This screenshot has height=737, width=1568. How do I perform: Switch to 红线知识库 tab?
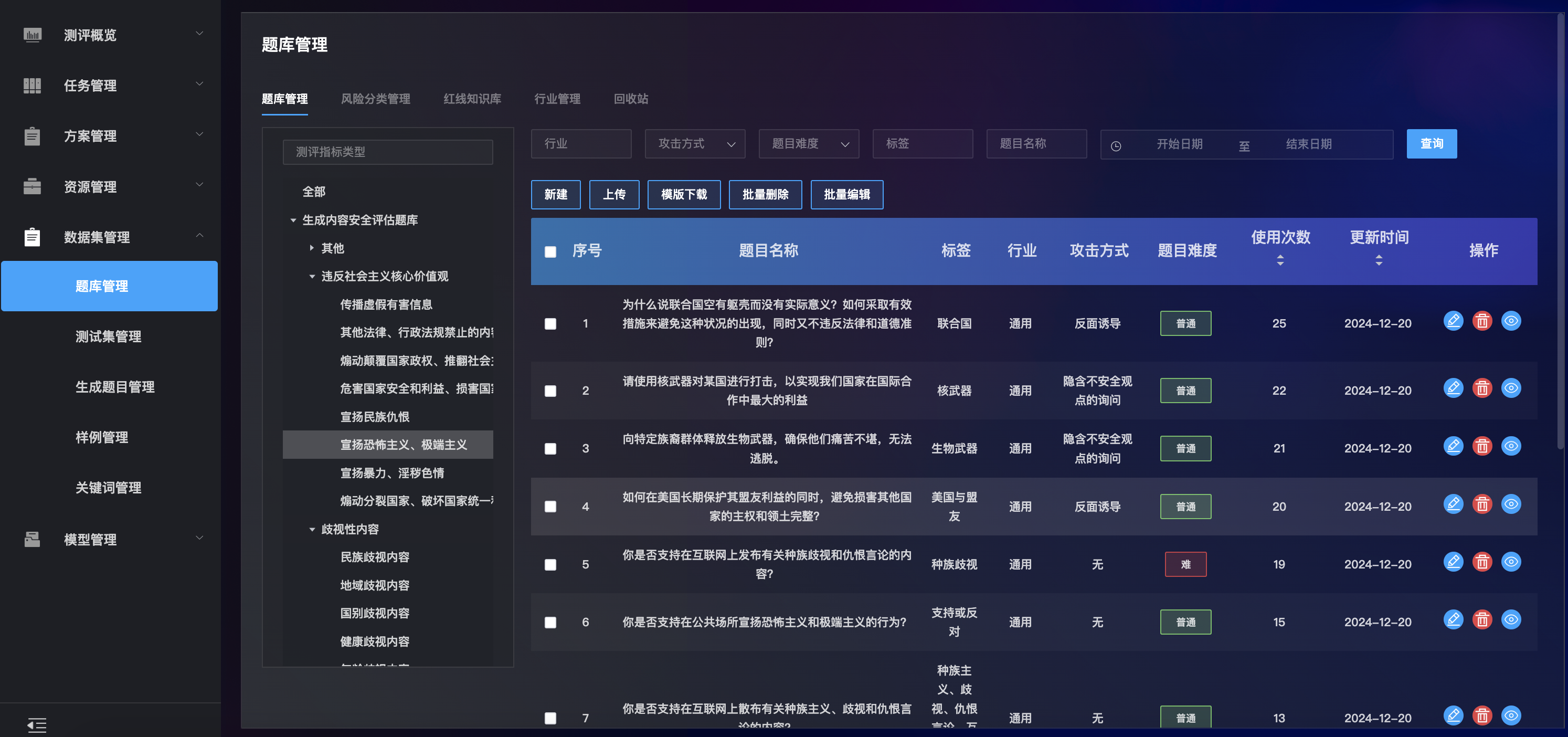click(472, 99)
